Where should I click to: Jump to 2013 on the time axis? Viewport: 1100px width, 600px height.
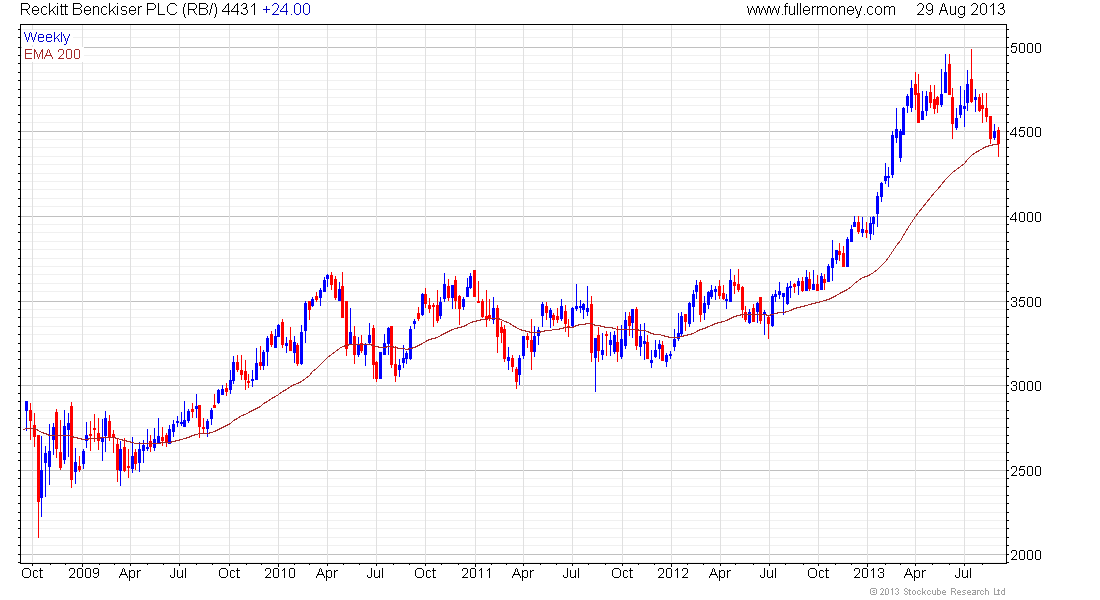(868, 574)
